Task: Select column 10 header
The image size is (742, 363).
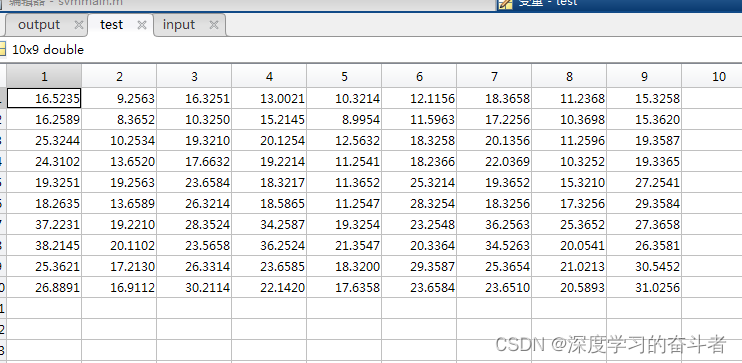Action: point(712,76)
